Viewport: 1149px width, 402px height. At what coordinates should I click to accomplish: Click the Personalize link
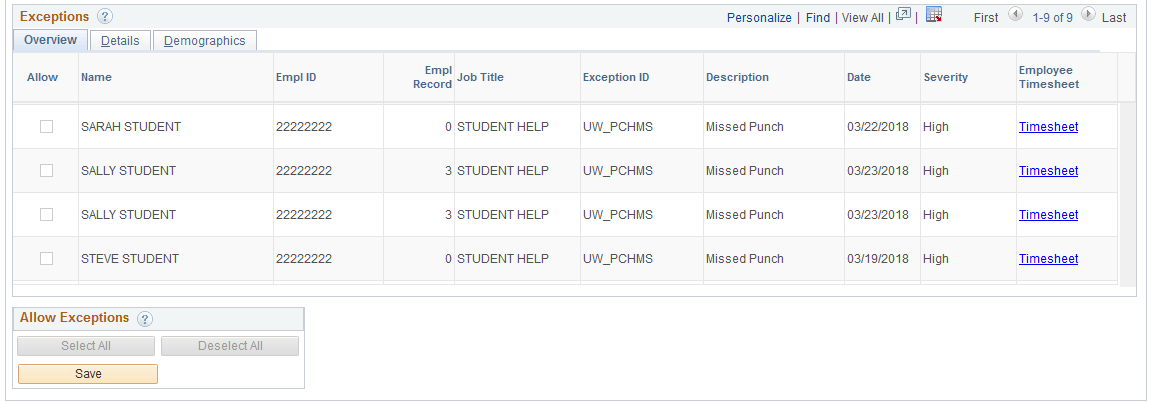[x=759, y=18]
